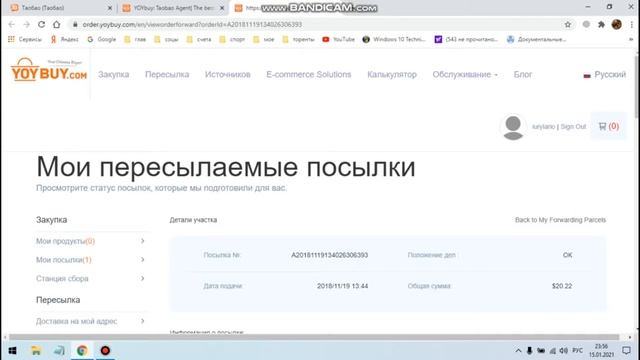Click the vertical page scrollbar
This screenshot has width=640, height=360.
point(637,86)
